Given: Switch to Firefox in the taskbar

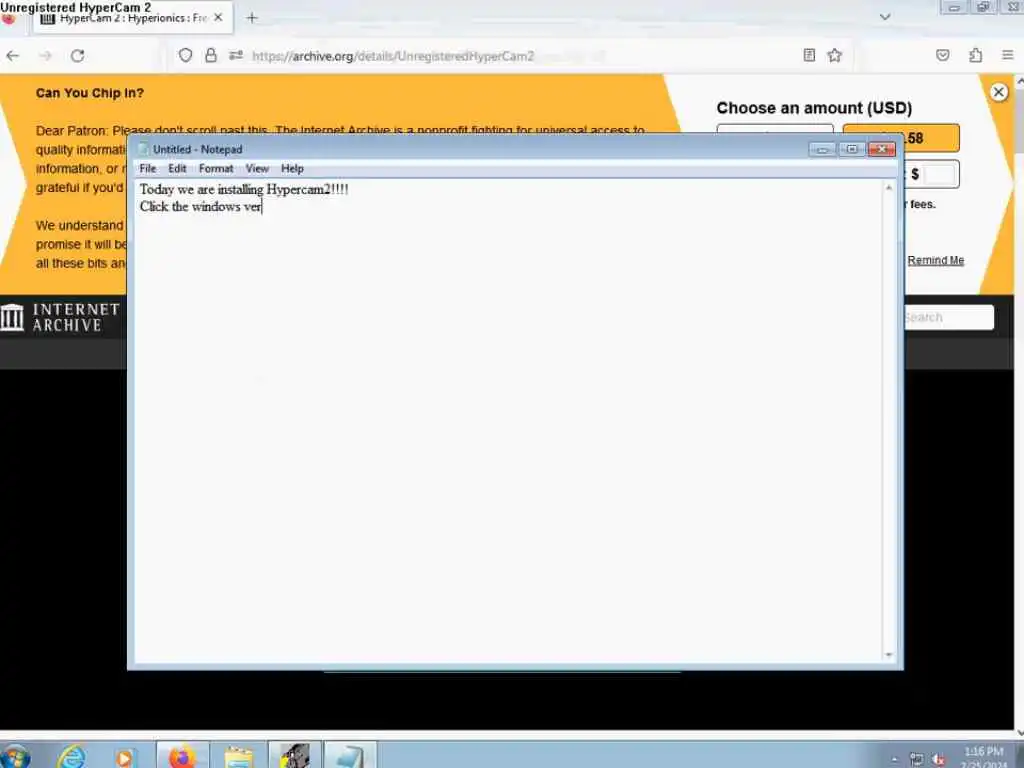Looking at the screenshot, I should point(183,756).
